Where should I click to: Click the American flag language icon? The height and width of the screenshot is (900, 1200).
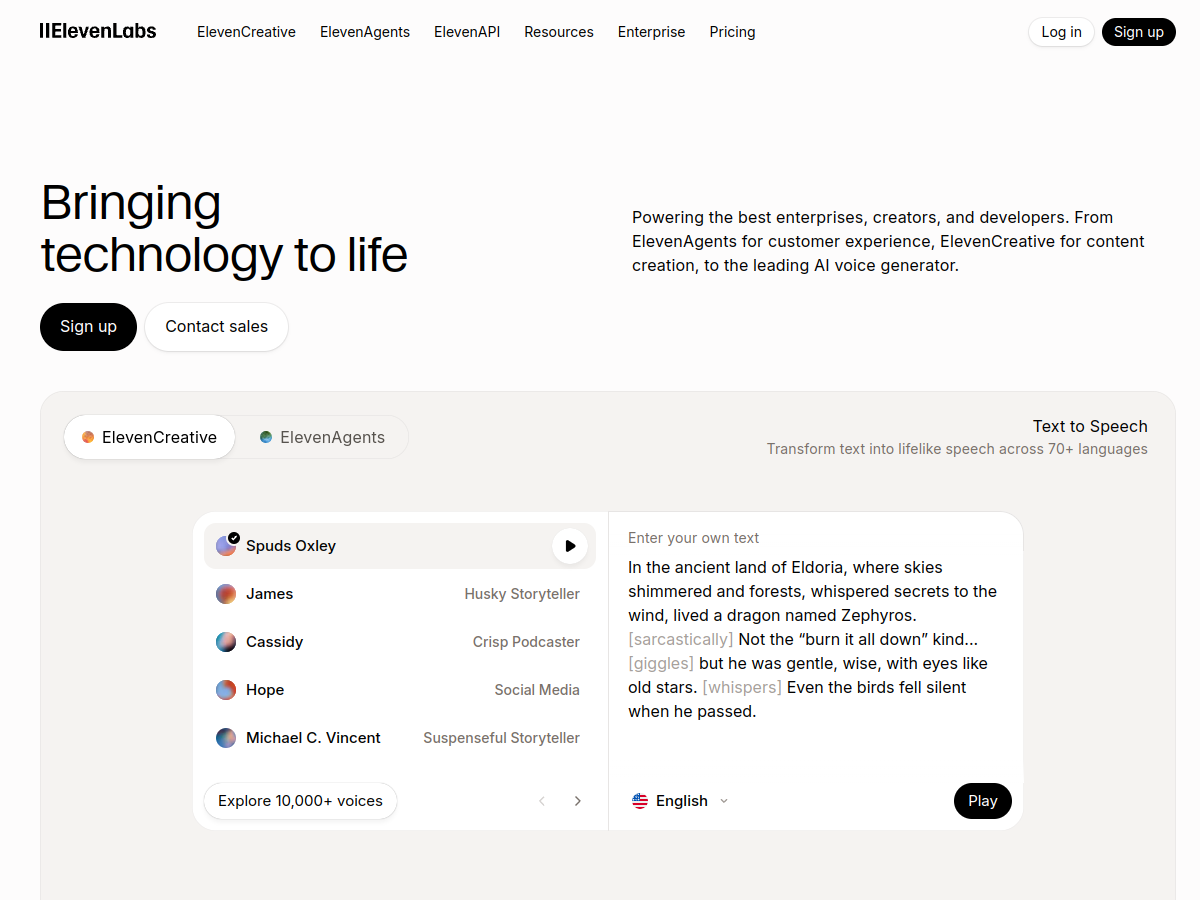640,800
